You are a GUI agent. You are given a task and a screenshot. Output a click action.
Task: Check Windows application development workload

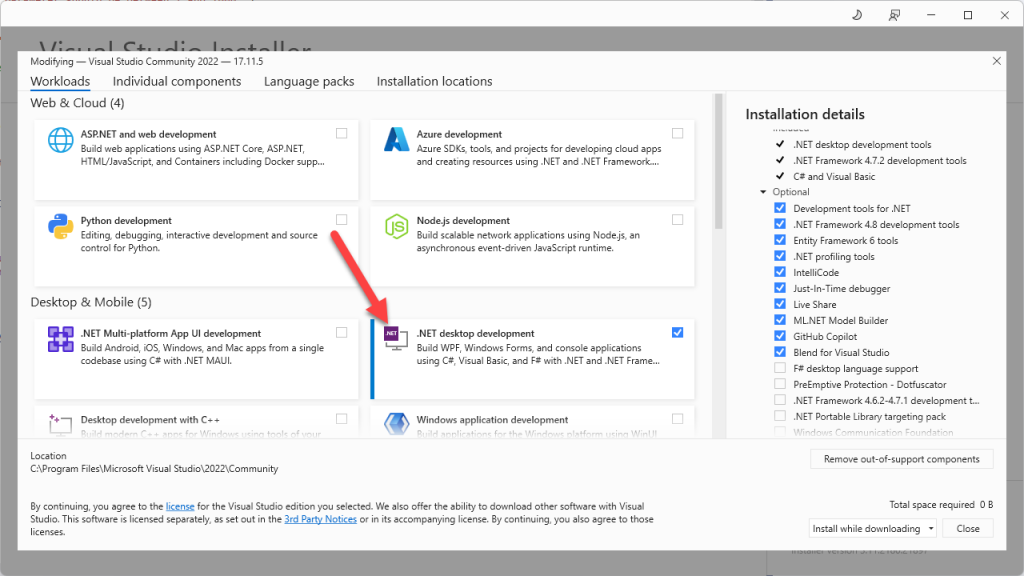point(677,419)
